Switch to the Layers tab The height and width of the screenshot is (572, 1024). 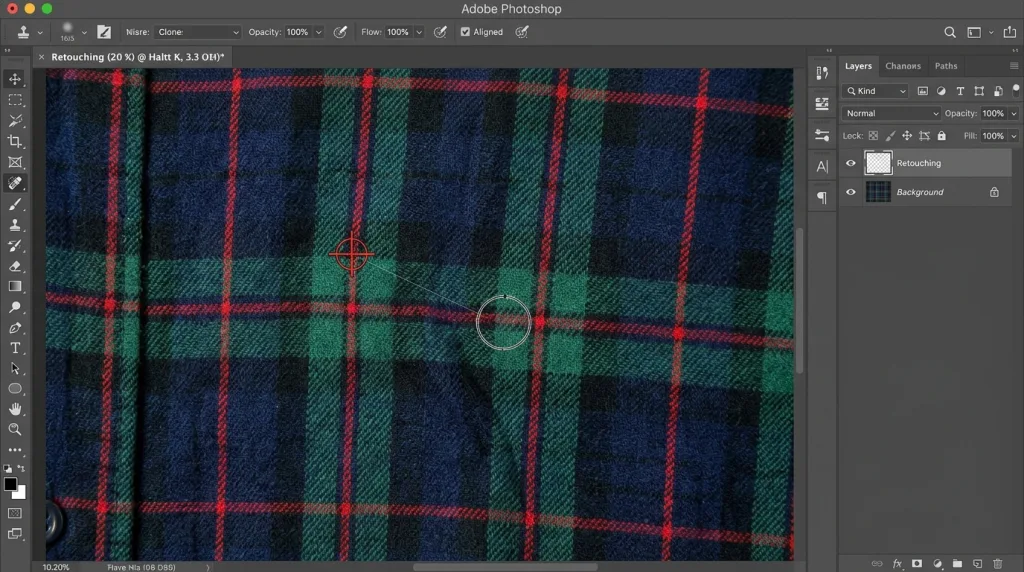coord(858,66)
